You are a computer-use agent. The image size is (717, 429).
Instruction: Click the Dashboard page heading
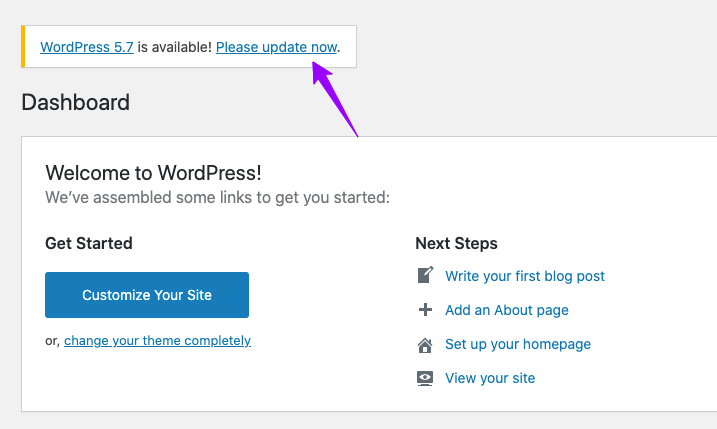tap(75, 102)
